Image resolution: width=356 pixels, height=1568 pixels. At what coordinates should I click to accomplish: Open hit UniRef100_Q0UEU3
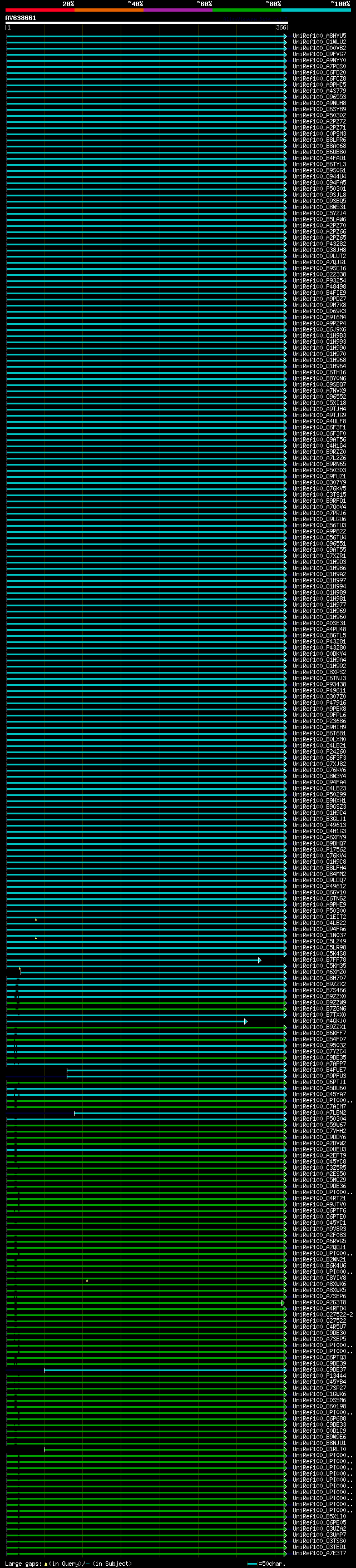tap(319, 1150)
